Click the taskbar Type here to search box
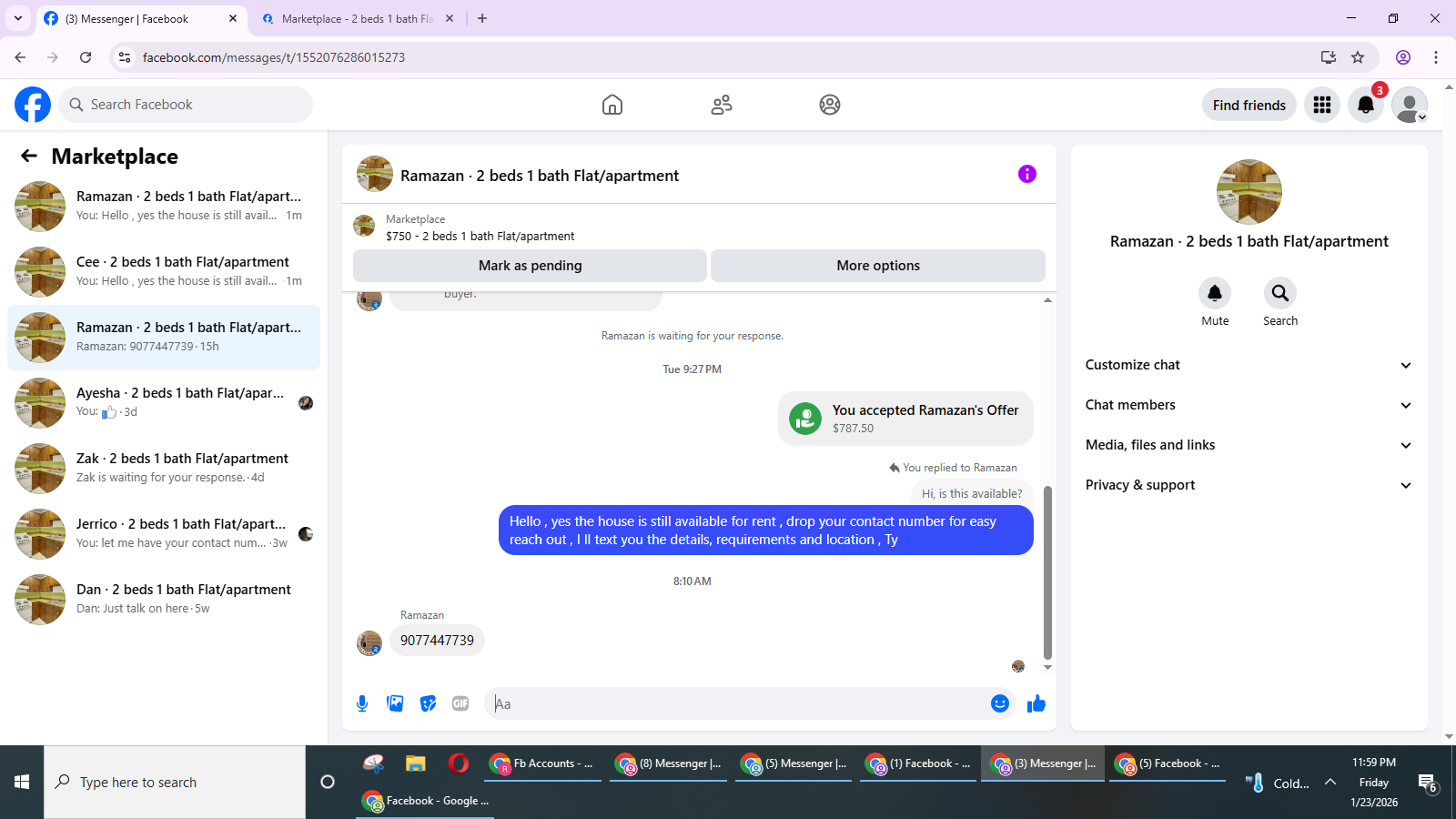 point(175,782)
